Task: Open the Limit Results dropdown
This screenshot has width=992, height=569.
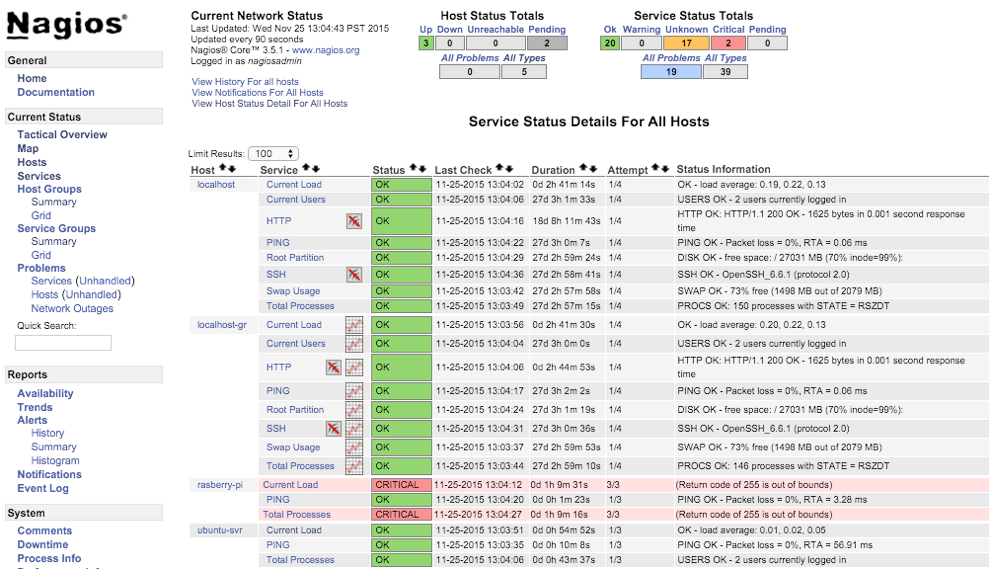Action: pyautogui.click(x=273, y=154)
